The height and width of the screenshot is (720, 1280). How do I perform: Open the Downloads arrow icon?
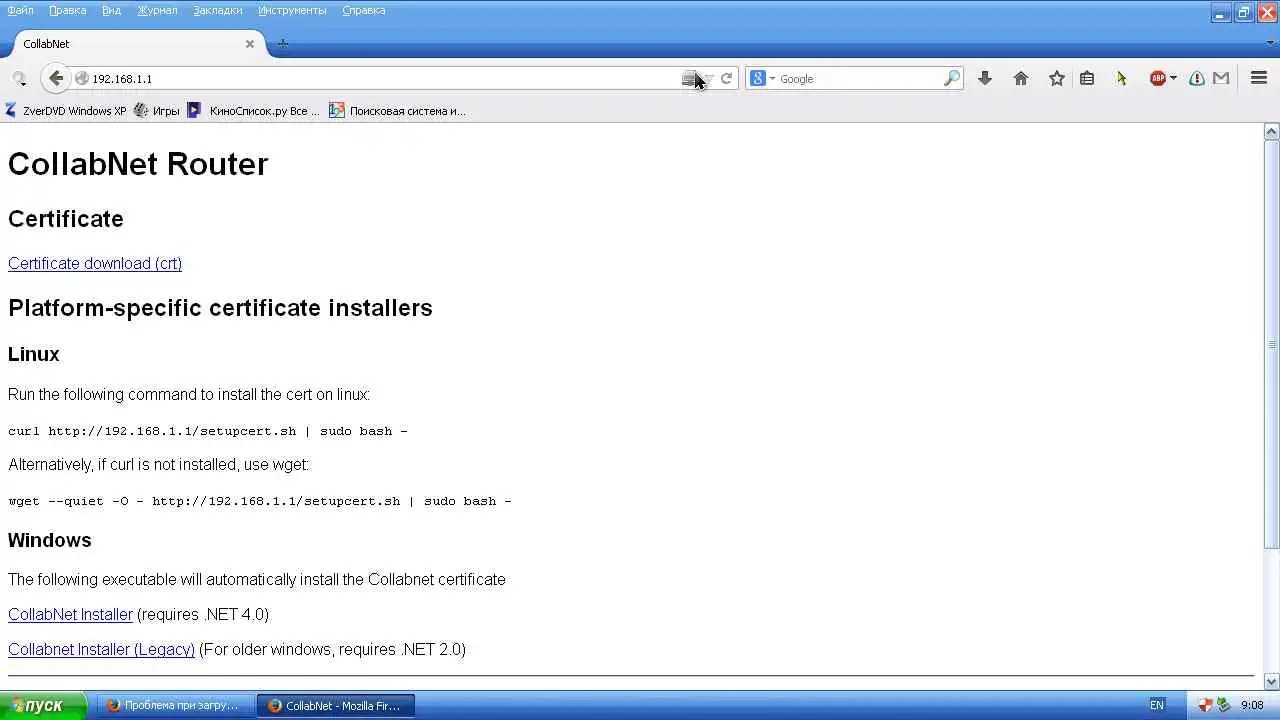[985, 78]
